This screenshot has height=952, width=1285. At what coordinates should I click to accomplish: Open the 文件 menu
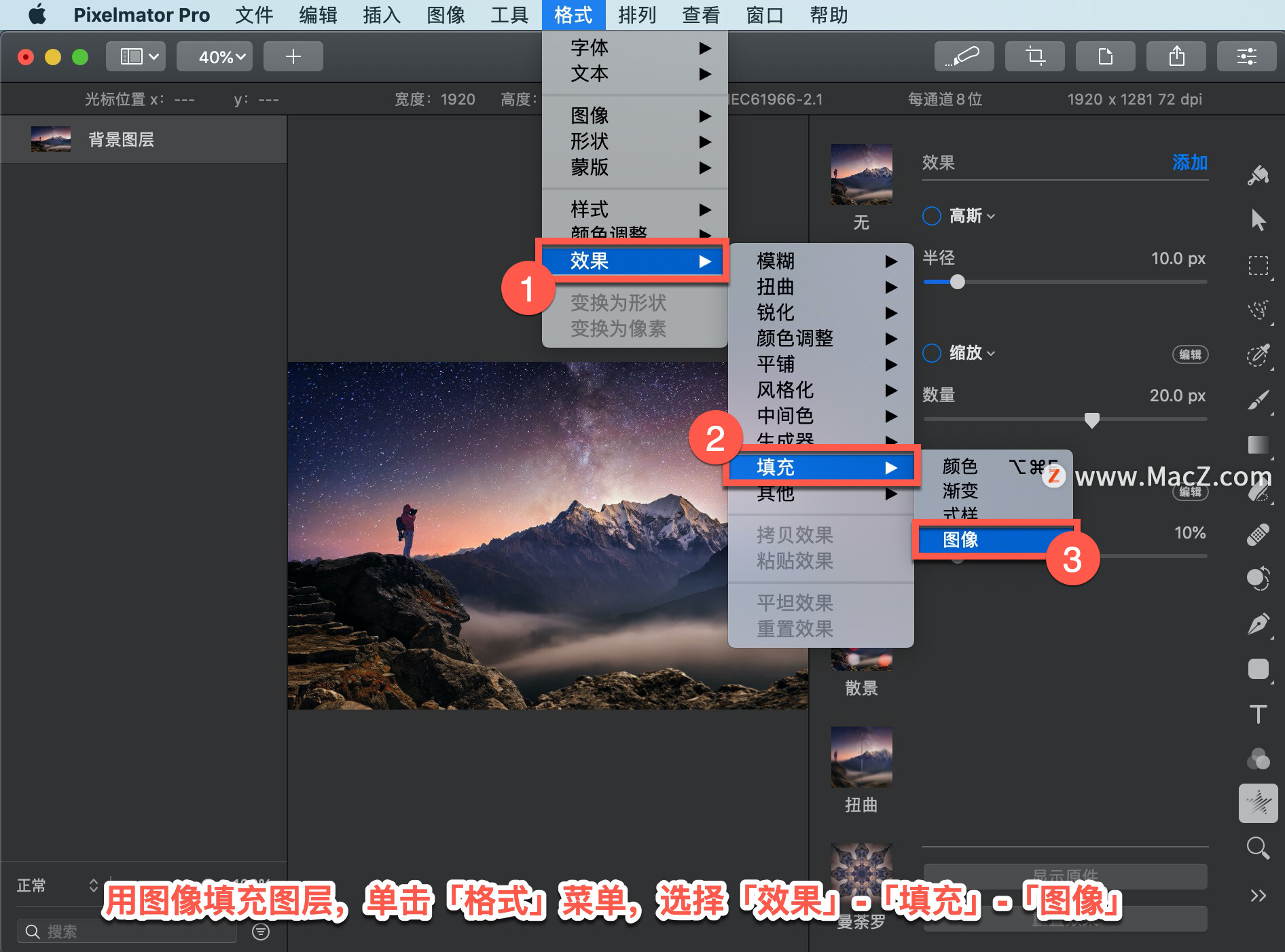coord(254,14)
